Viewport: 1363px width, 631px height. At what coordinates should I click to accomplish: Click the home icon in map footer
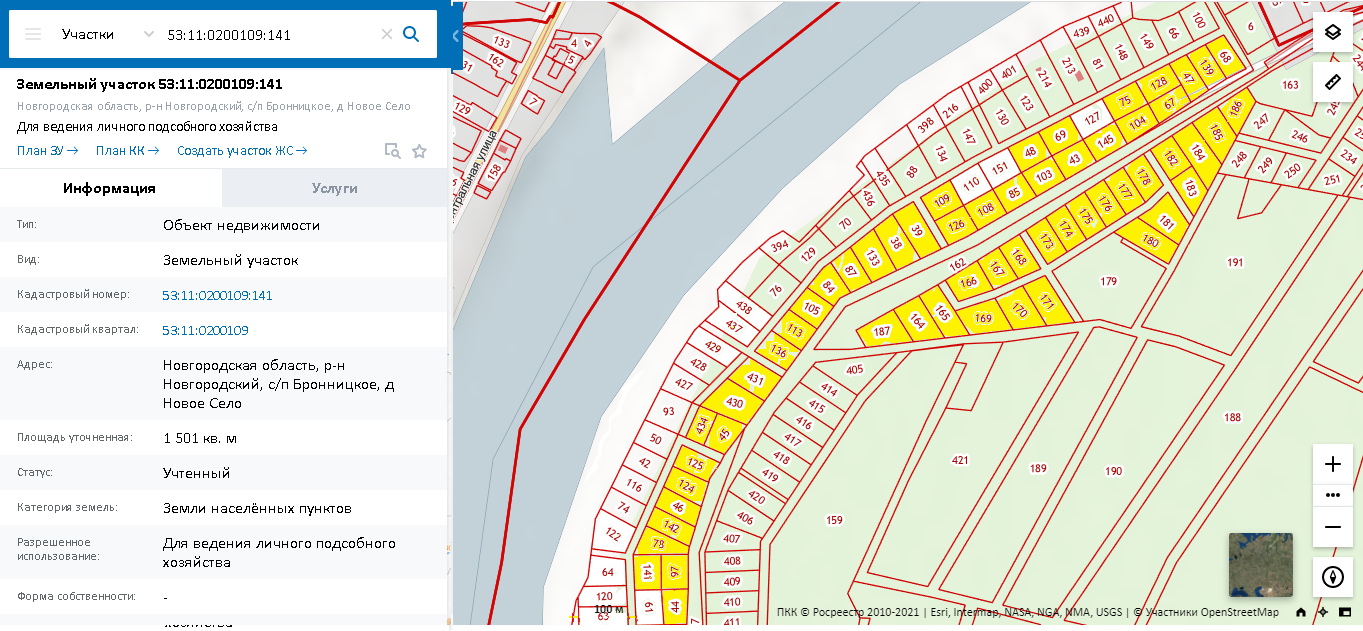click(1301, 612)
